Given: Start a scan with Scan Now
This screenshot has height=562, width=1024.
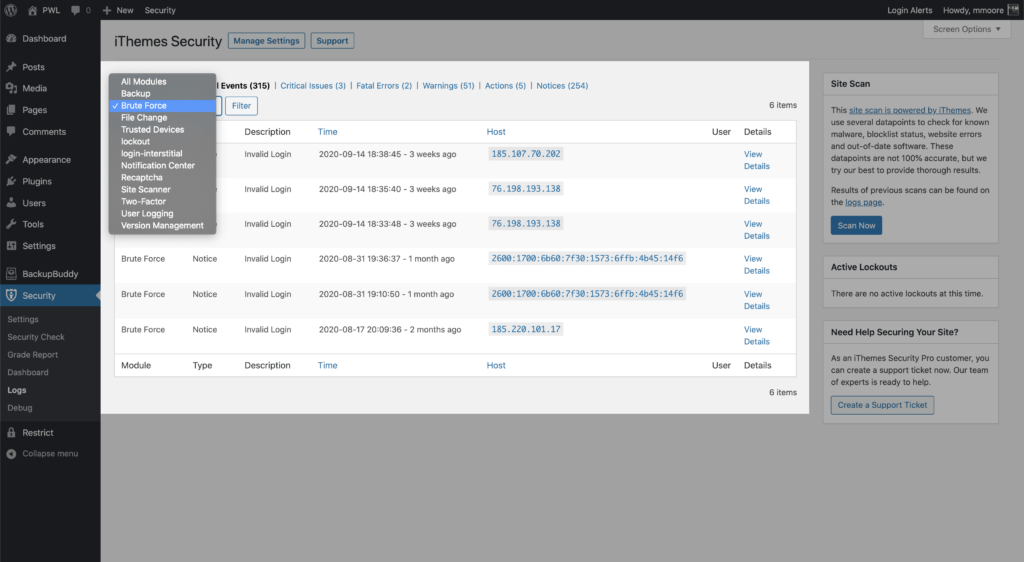Looking at the screenshot, I should (856, 225).
